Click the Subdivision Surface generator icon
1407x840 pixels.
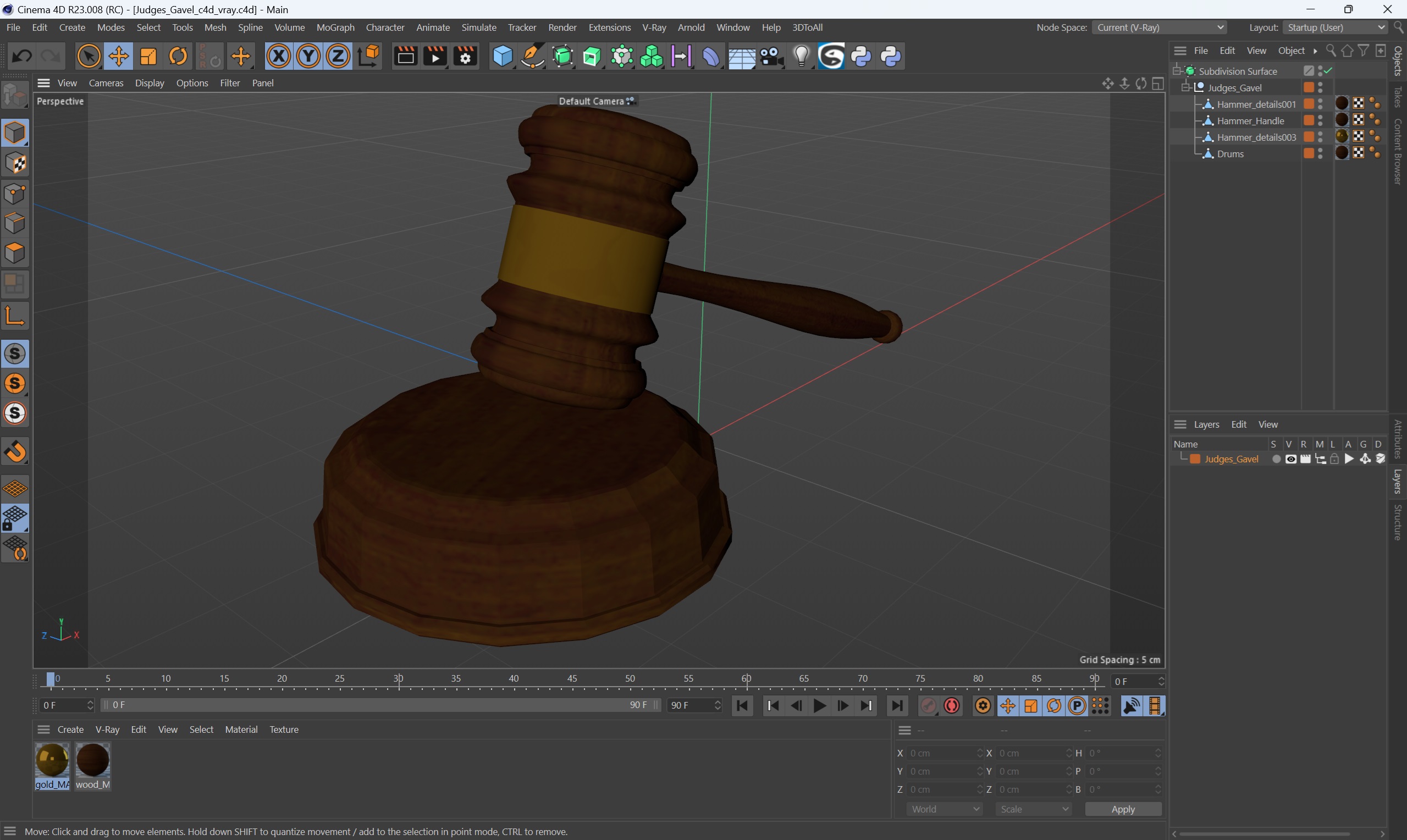click(562, 56)
